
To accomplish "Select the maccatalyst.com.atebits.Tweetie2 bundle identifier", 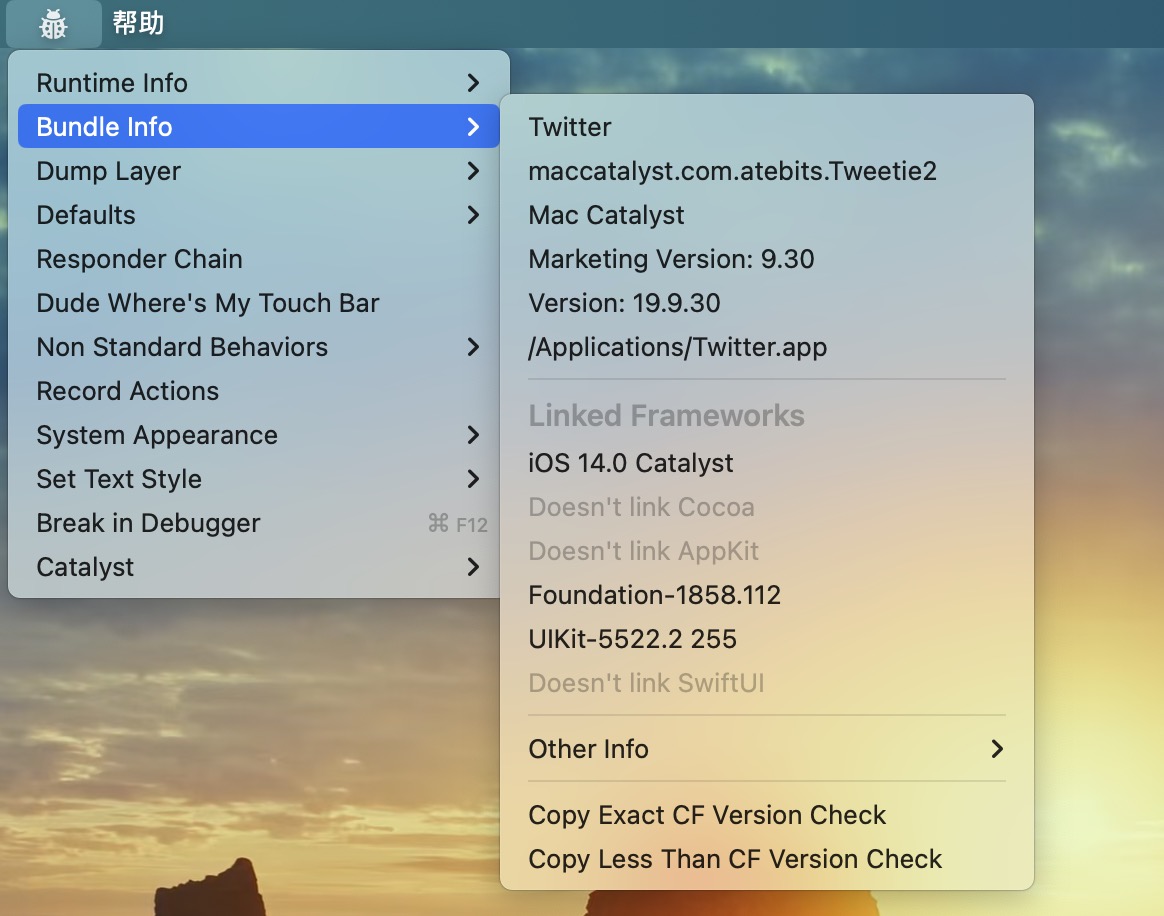I will point(732,171).
